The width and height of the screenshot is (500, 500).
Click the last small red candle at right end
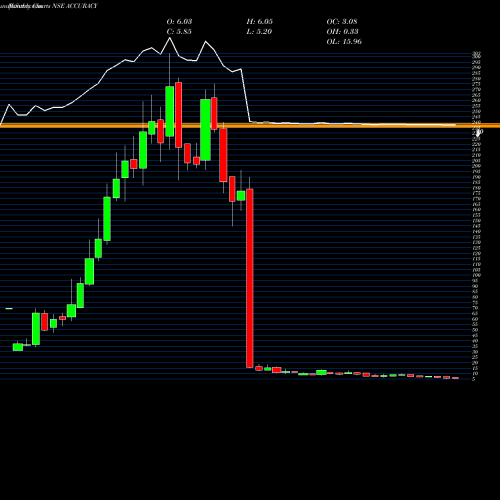455,378
